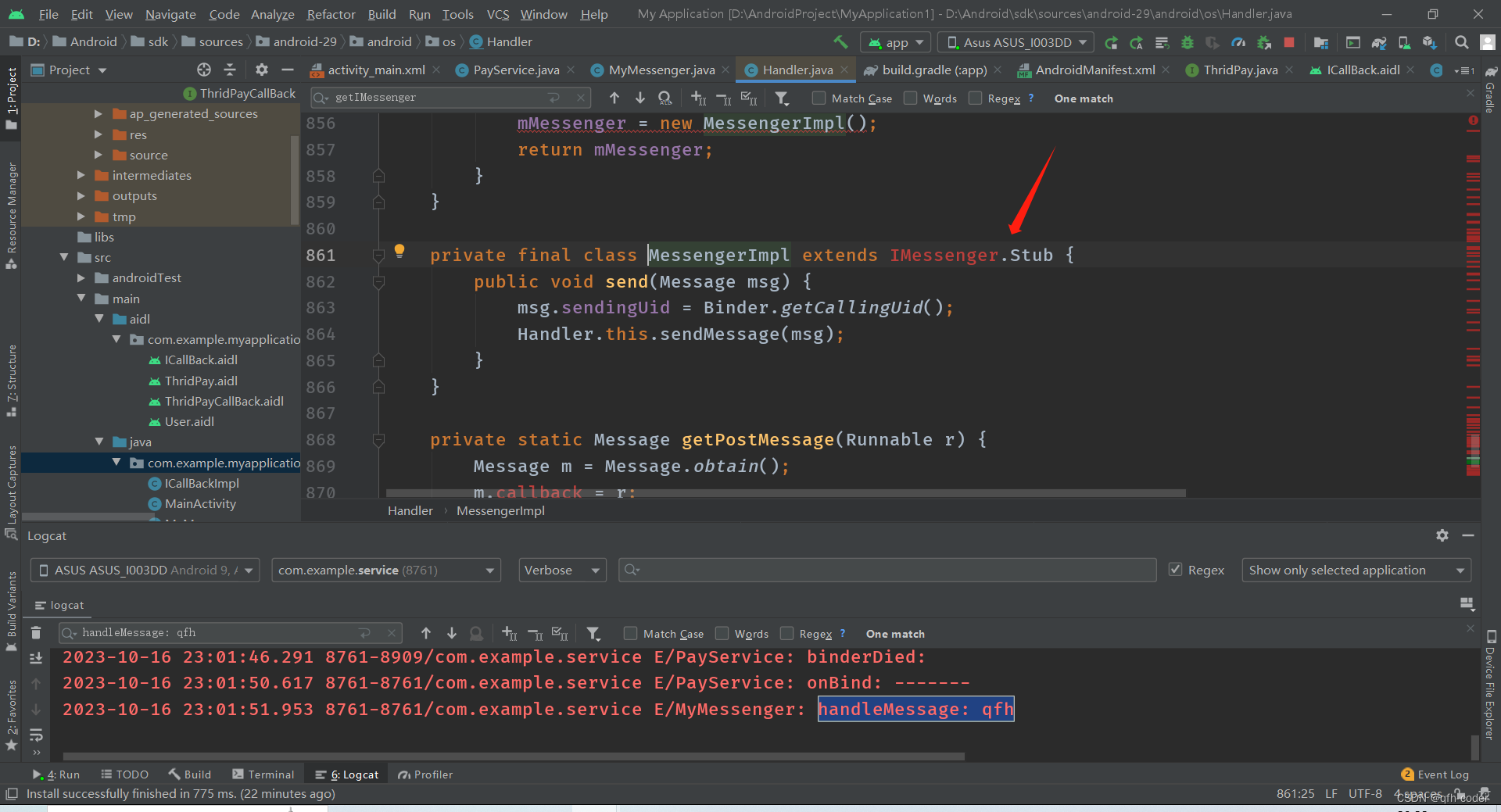The width and height of the screenshot is (1501, 812).
Task: Expand the intermediates folder
Action: point(81,175)
